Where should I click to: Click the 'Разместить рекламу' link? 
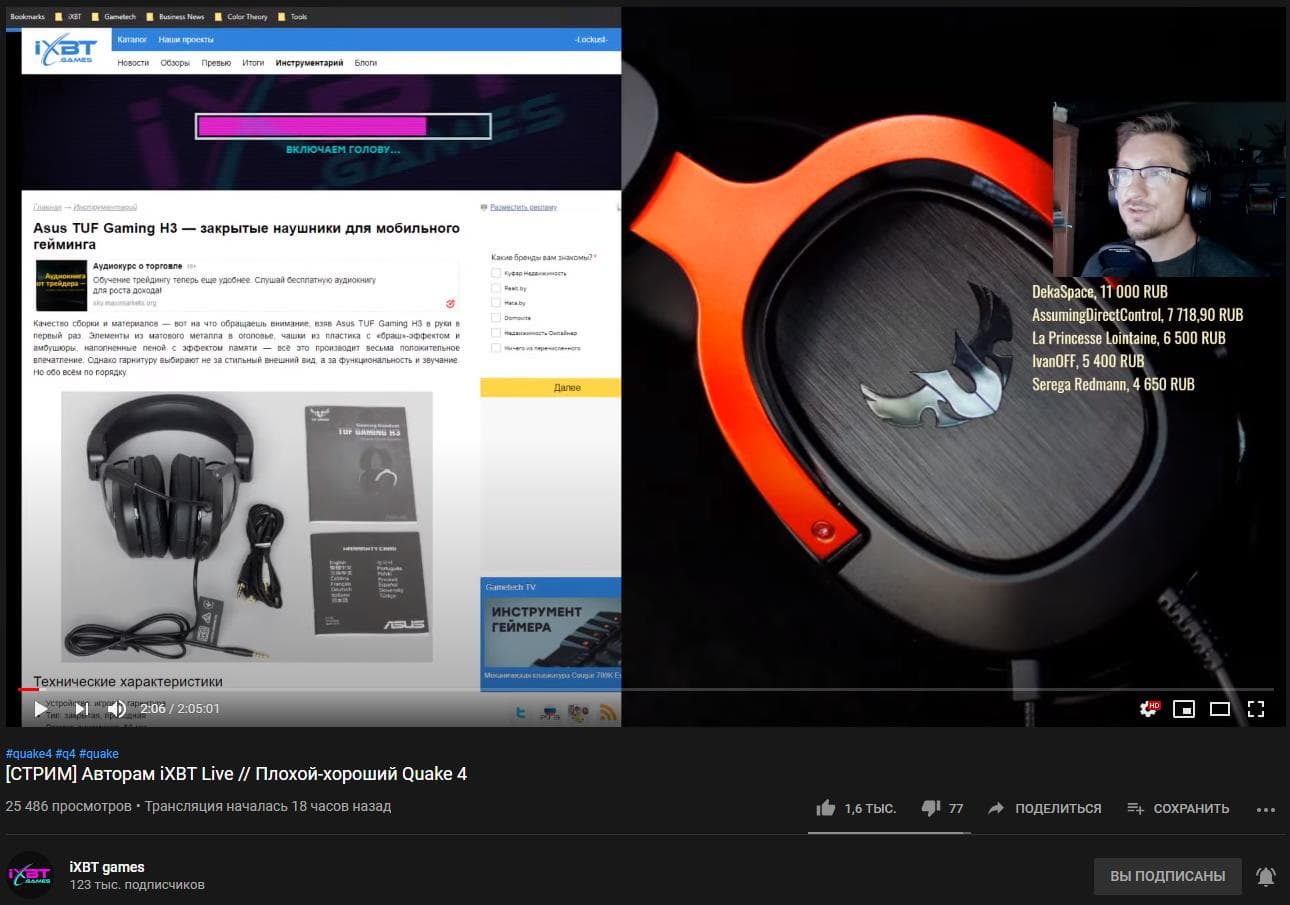pyautogui.click(x=523, y=207)
